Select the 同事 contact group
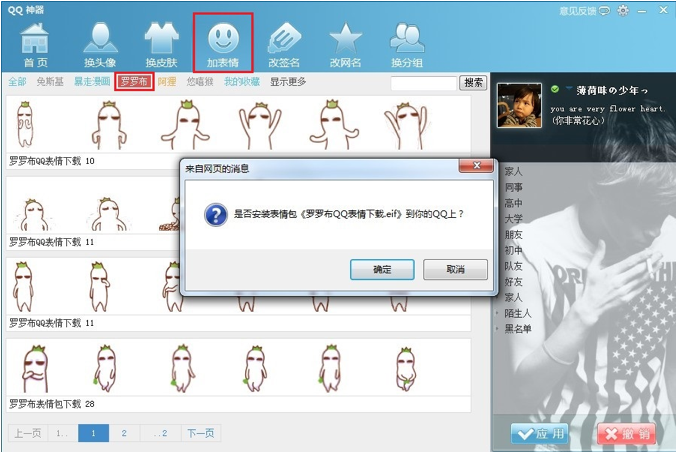Screen dimensions: 678x453 [x=513, y=187]
